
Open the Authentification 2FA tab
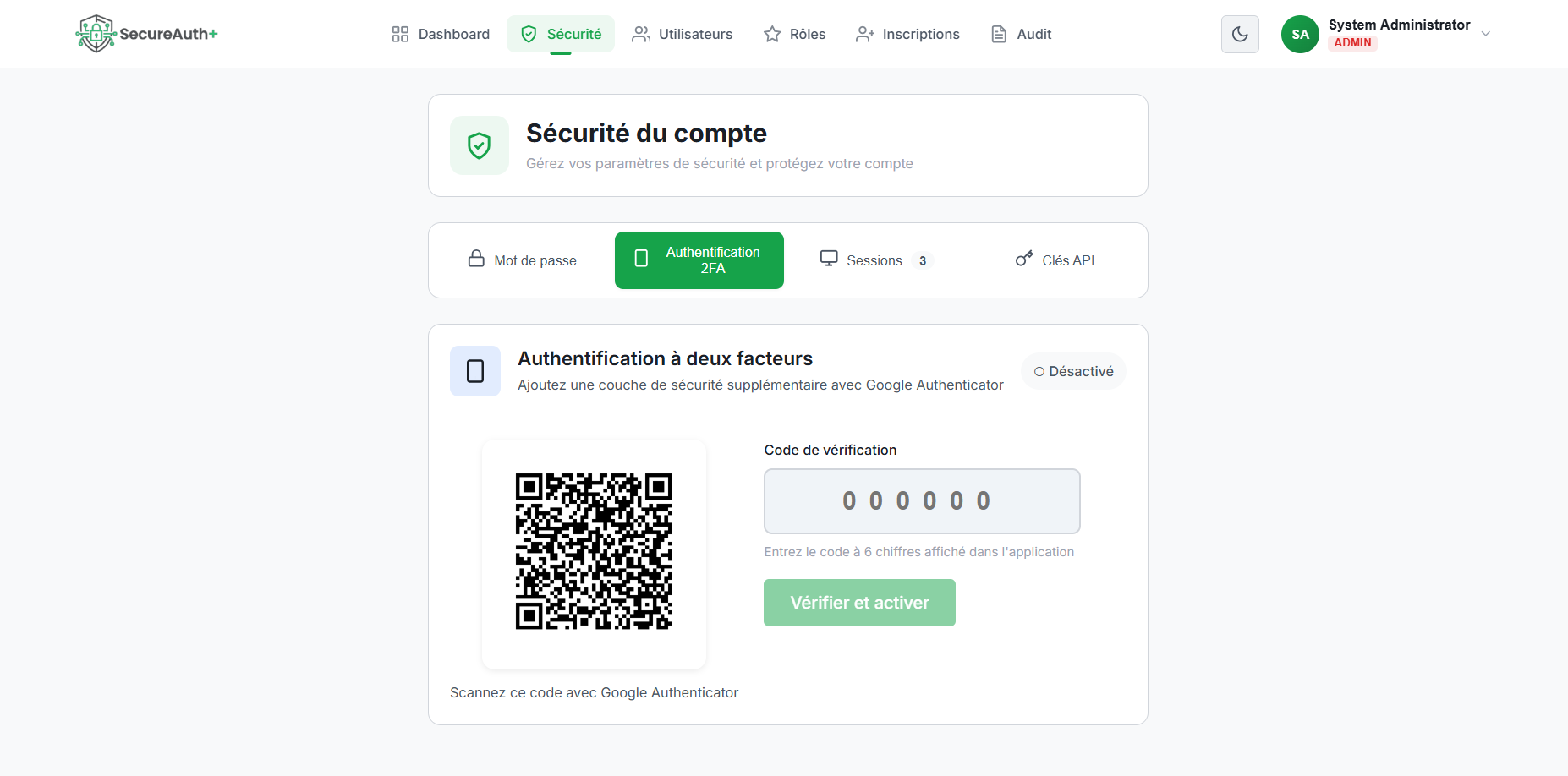point(699,260)
